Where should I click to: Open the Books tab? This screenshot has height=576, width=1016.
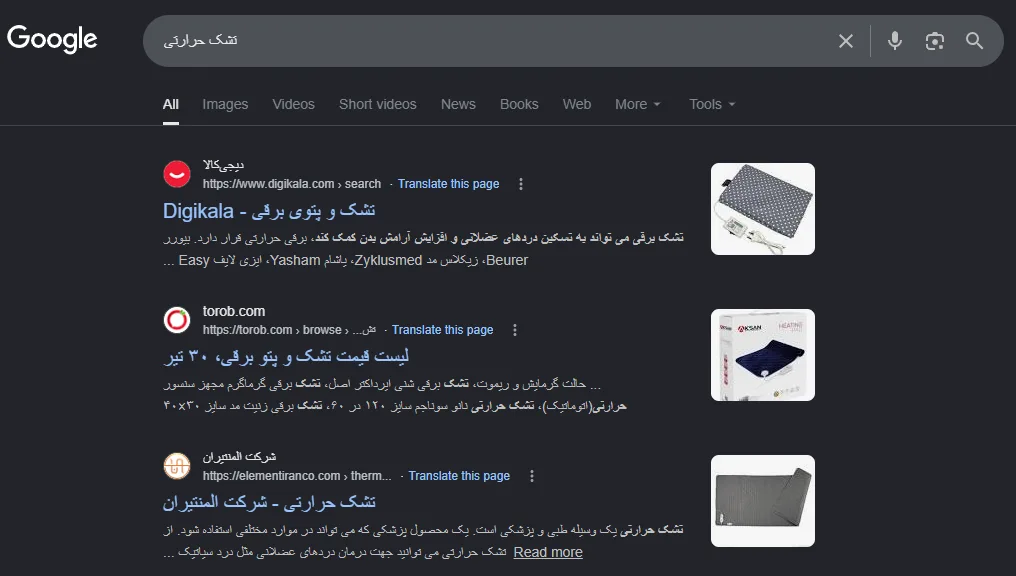point(519,104)
